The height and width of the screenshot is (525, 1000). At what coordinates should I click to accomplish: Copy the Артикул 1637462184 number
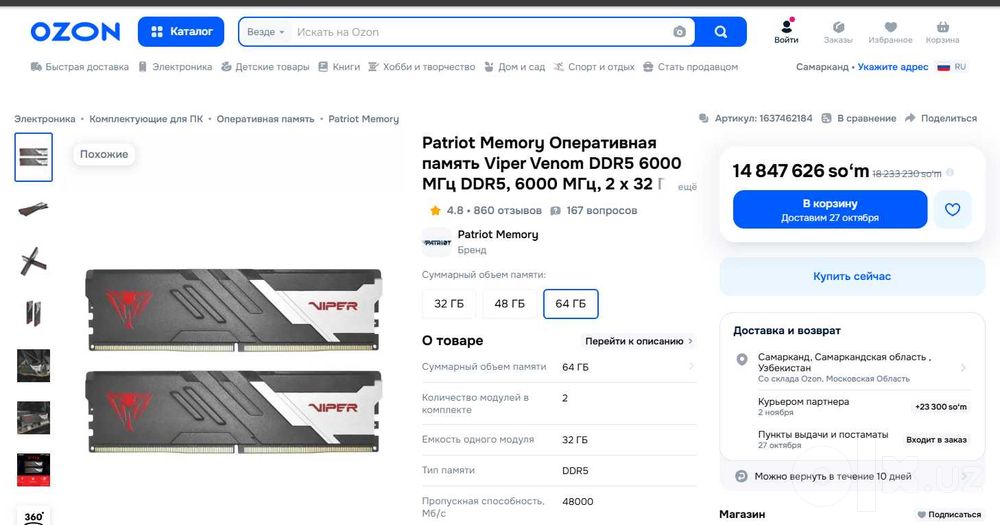pos(756,119)
